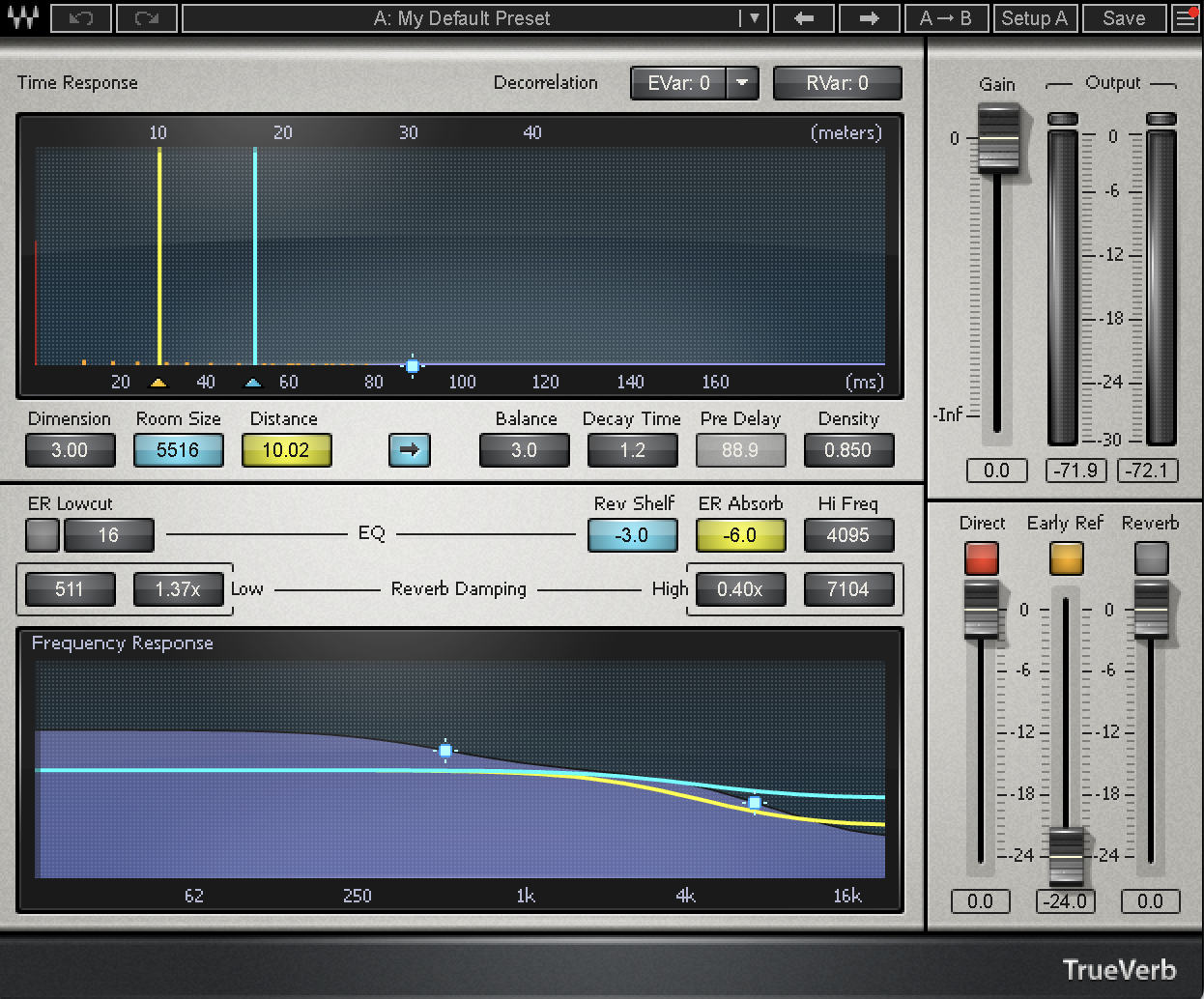Toggle the red Direct on/off button
Image resolution: width=1204 pixels, height=999 pixels.
982,557
